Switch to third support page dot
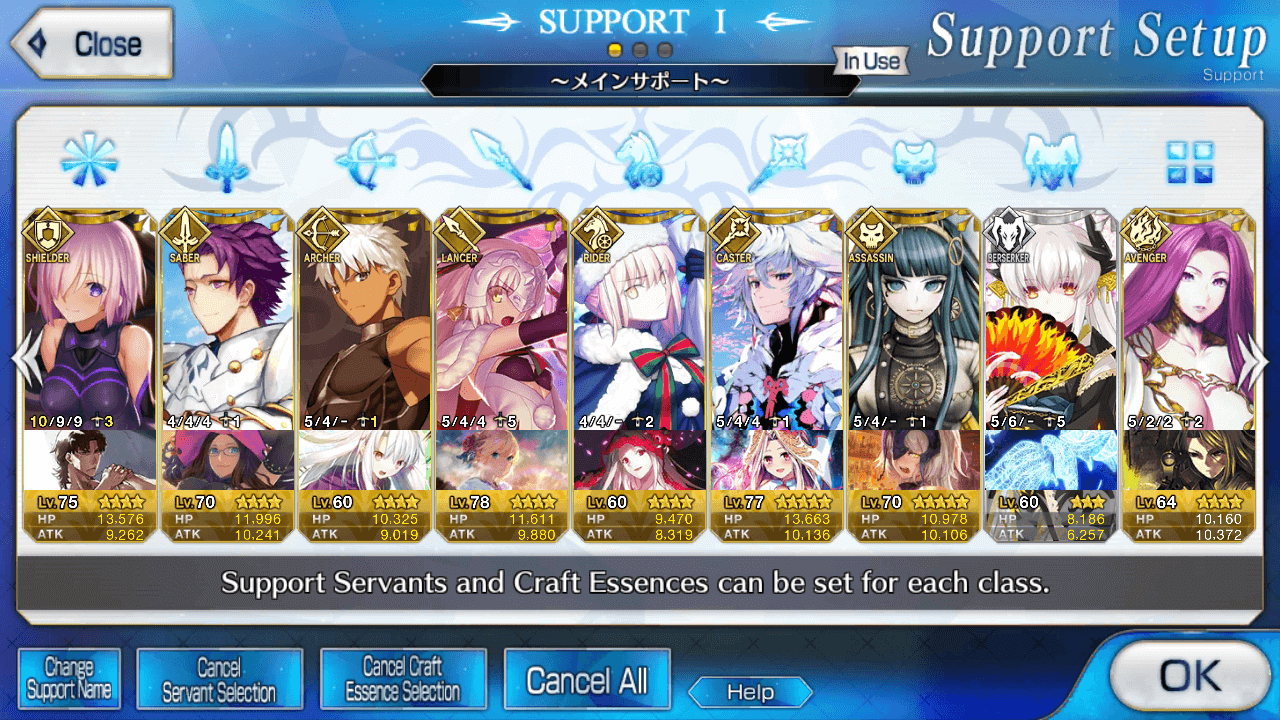 665,49
